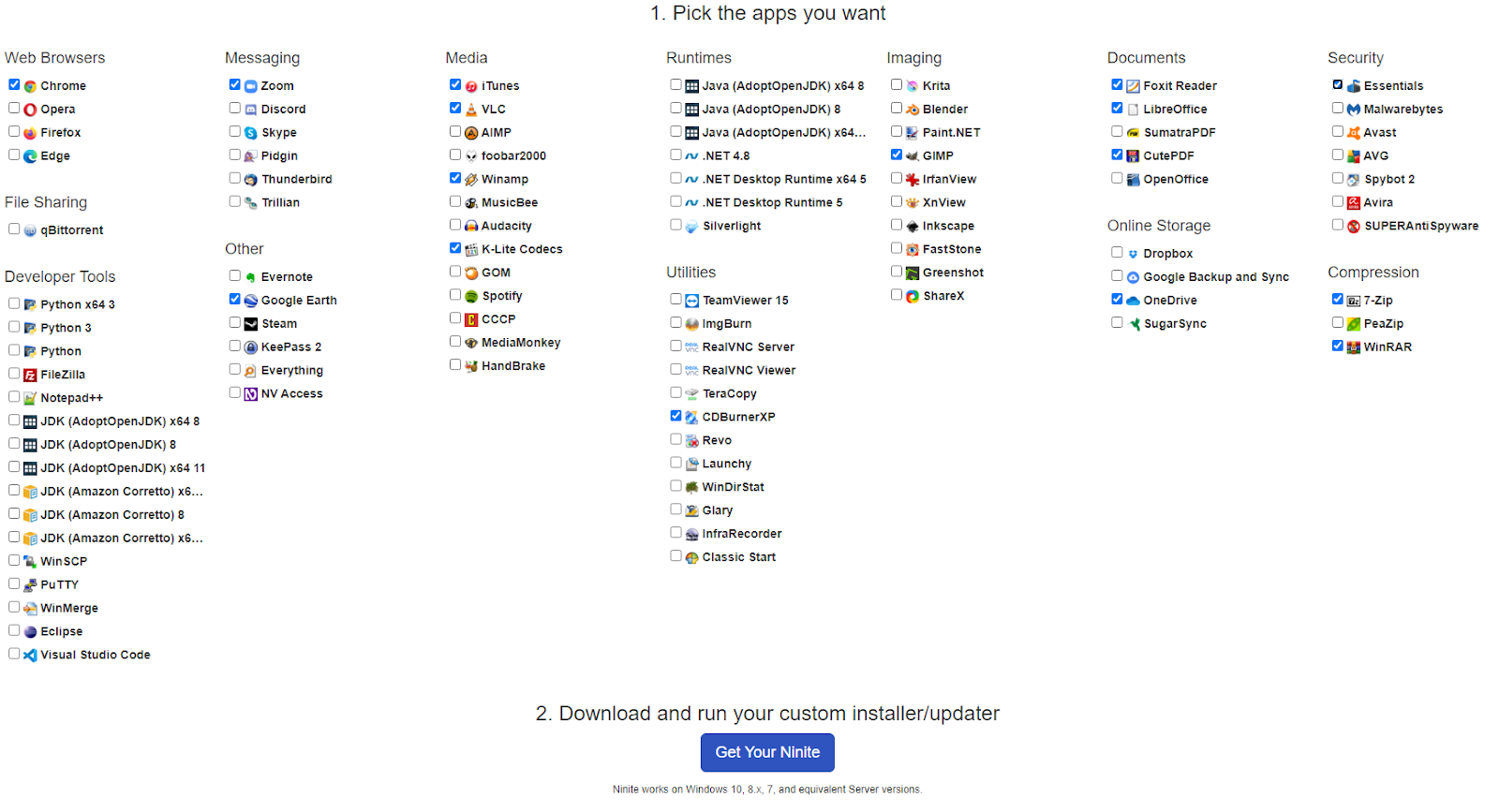Uncheck the K-Lite Codecs checkbox
Image resolution: width=1499 pixels, height=812 pixels.
(455, 248)
